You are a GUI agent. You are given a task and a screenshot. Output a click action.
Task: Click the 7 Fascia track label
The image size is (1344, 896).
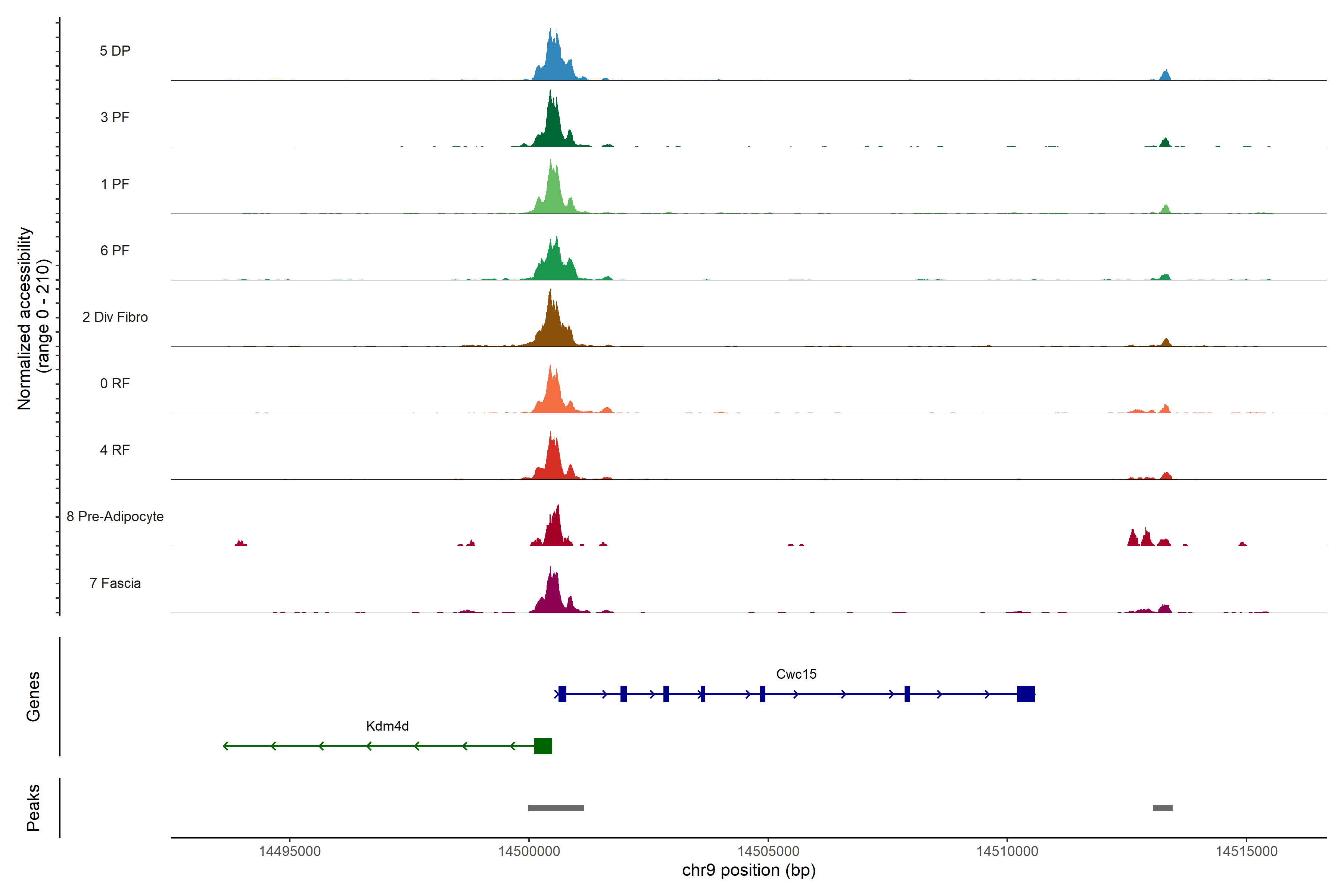[115, 584]
